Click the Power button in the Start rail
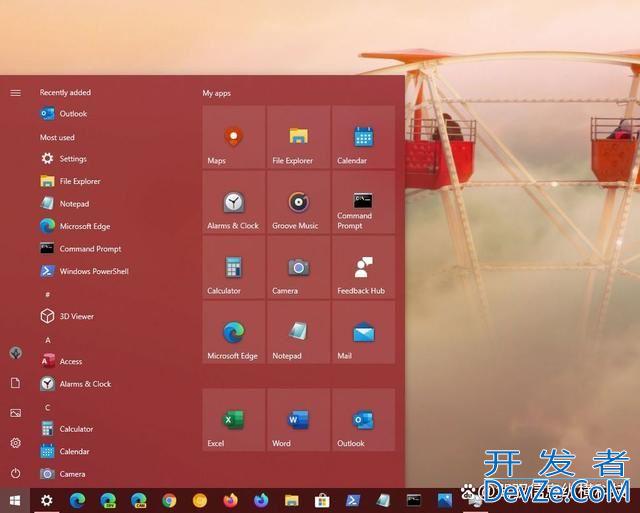This screenshot has height=513, width=640. pyautogui.click(x=16, y=473)
